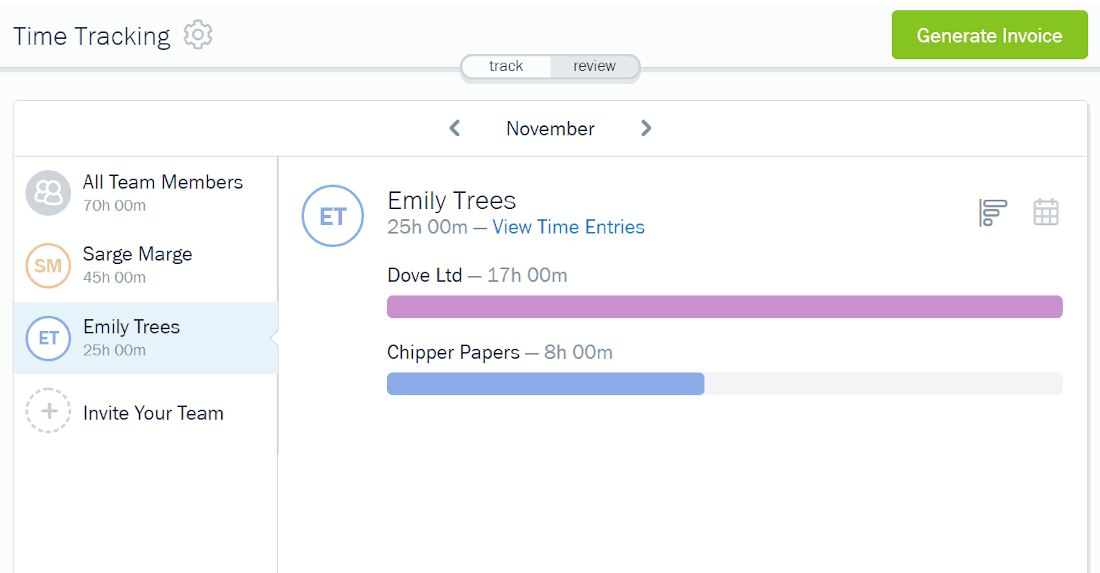Switch to calendar view icon
The height and width of the screenshot is (573, 1100).
click(x=1045, y=212)
